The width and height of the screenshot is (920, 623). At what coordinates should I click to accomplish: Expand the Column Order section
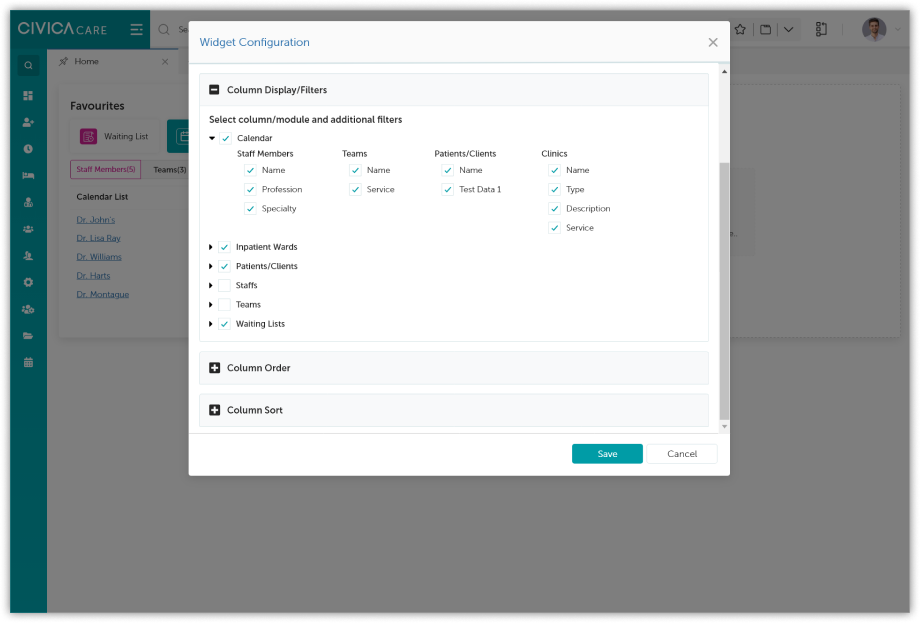(214, 368)
